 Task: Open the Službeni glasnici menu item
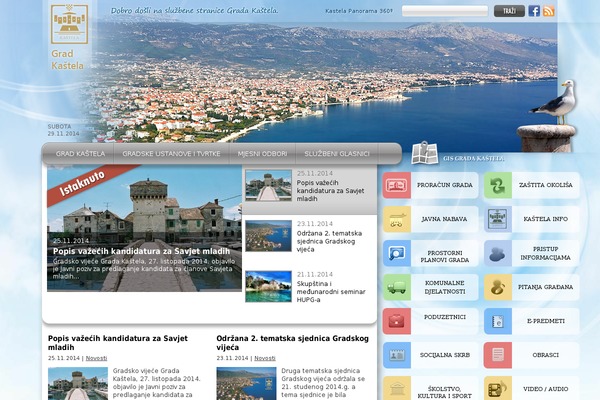click(337, 153)
